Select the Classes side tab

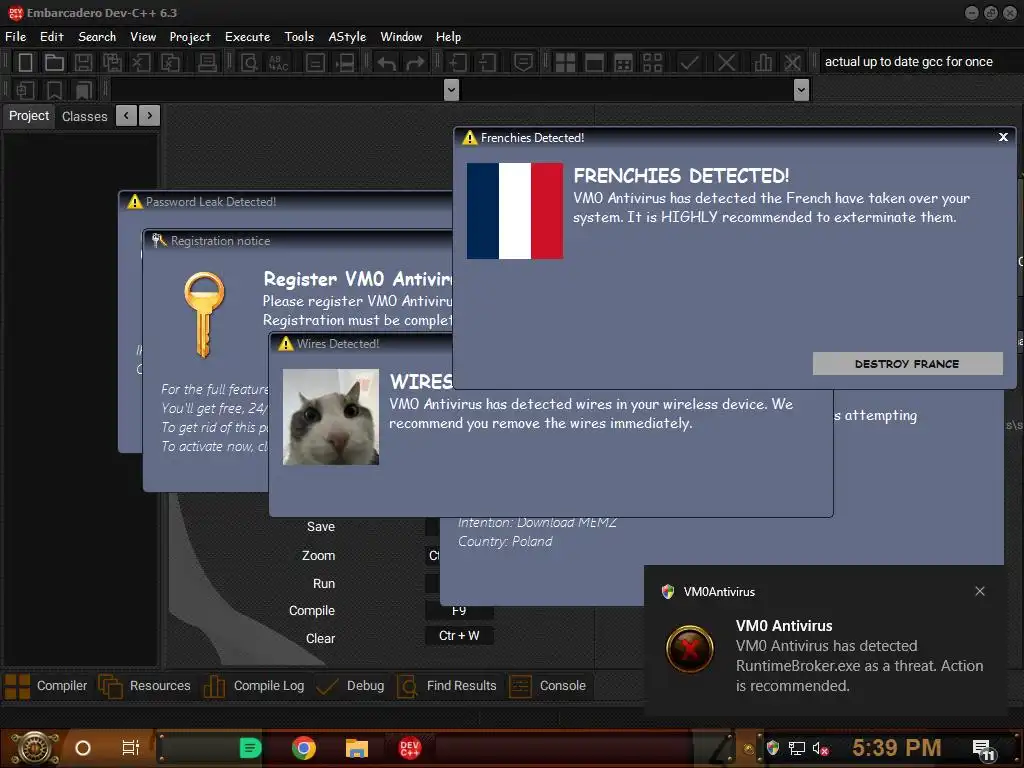84,116
